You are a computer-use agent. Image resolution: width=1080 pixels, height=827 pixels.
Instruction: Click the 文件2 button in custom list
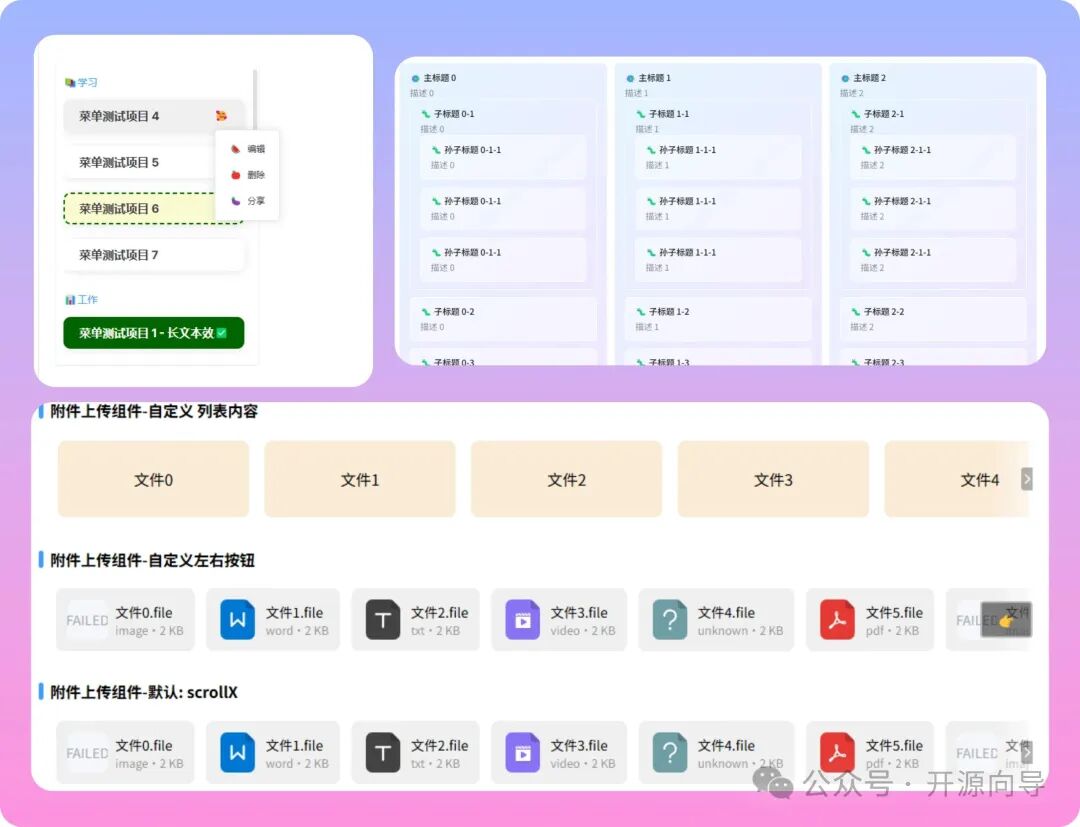[566, 479]
